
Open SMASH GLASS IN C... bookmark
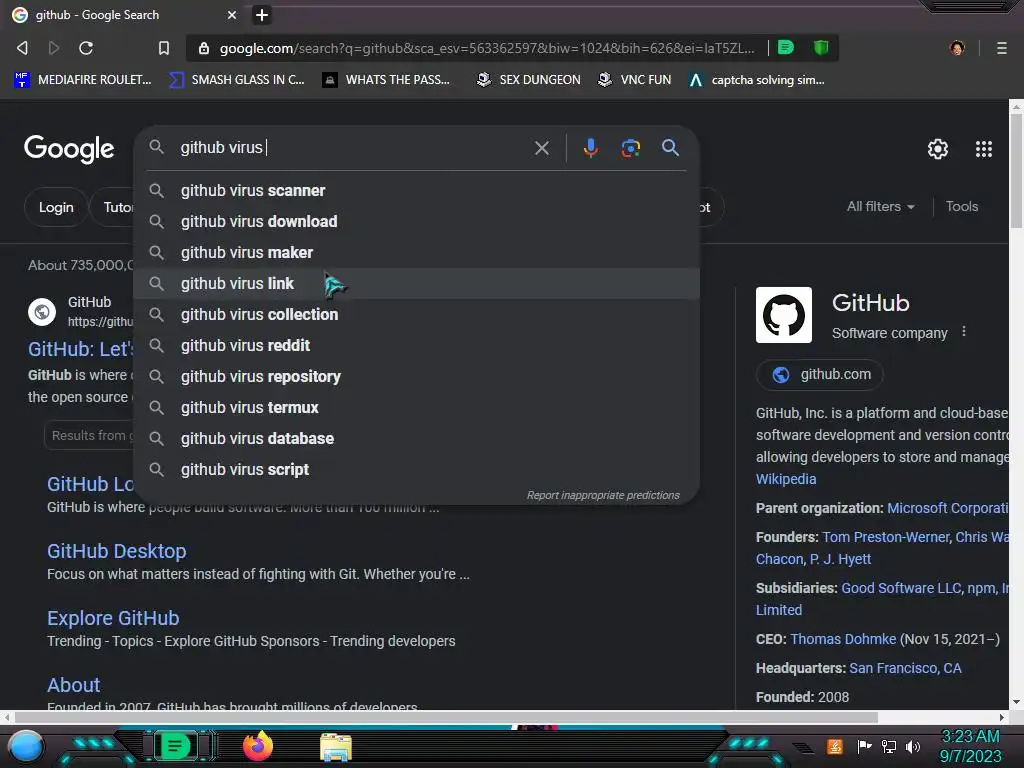coord(236,80)
